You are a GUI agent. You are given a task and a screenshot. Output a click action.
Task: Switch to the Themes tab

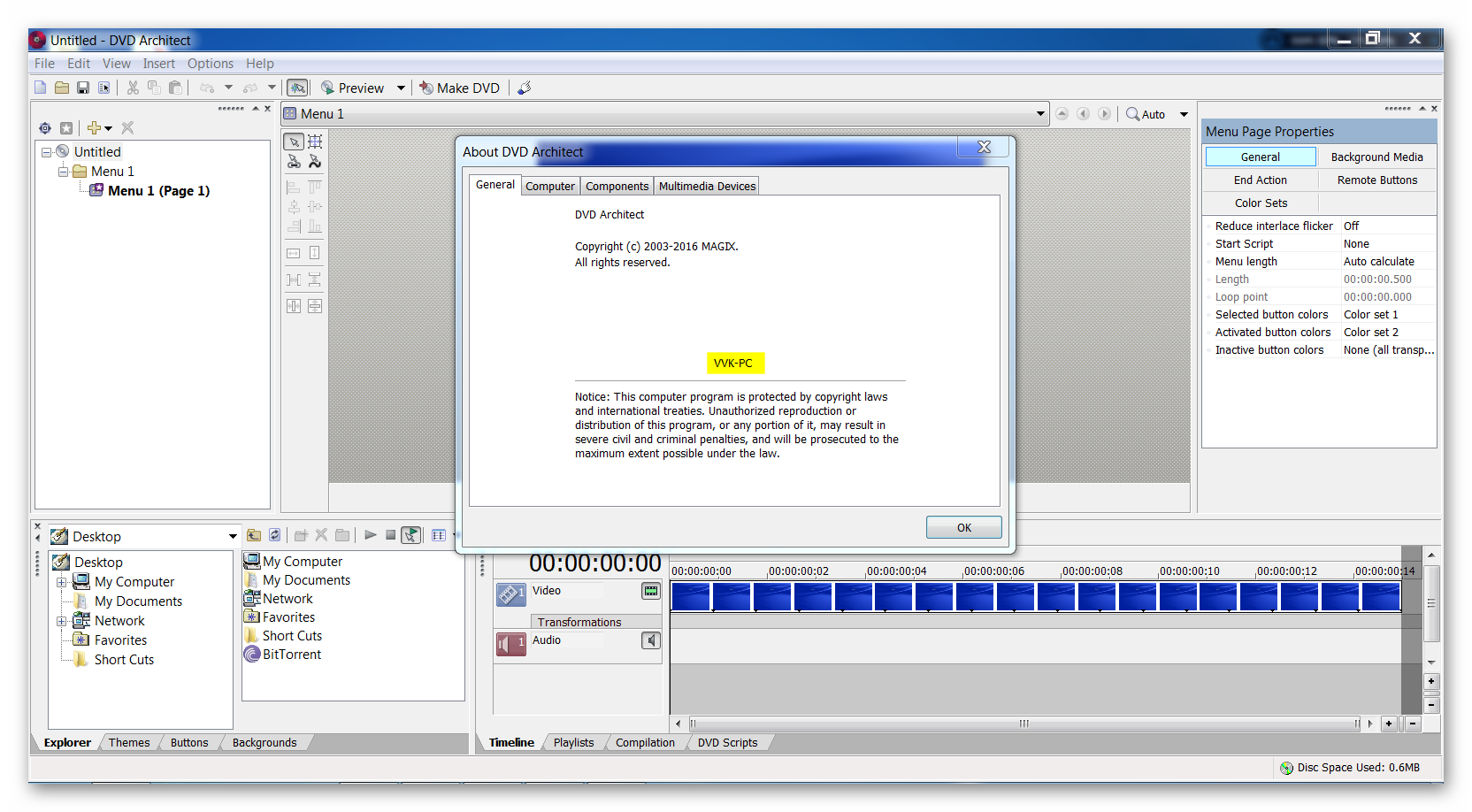click(x=129, y=743)
